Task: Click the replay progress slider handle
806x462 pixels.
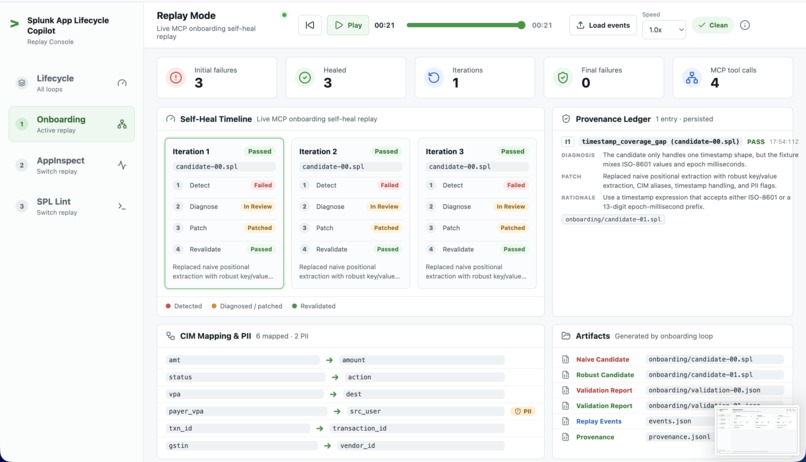Action: coord(521,25)
